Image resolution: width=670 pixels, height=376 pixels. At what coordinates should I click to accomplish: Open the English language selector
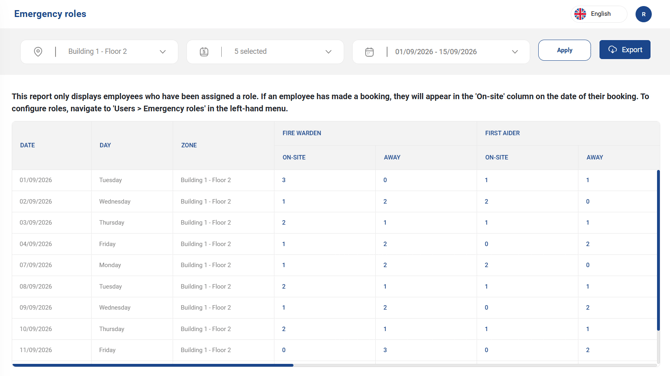(599, 14)
